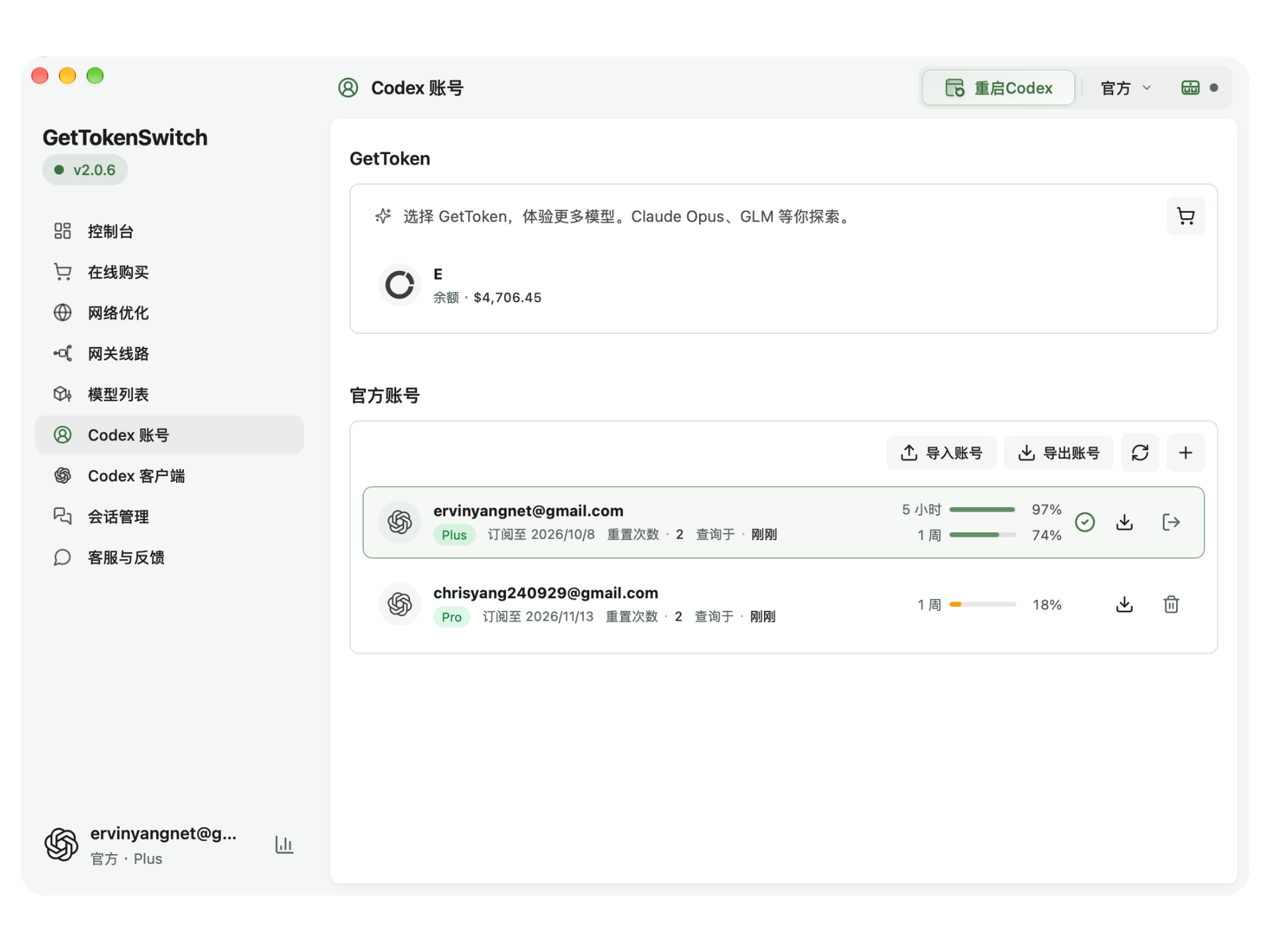Screen dimensions: 1270x952
Task: Click the v2.0.6 version badge
Action: [85, 170]
